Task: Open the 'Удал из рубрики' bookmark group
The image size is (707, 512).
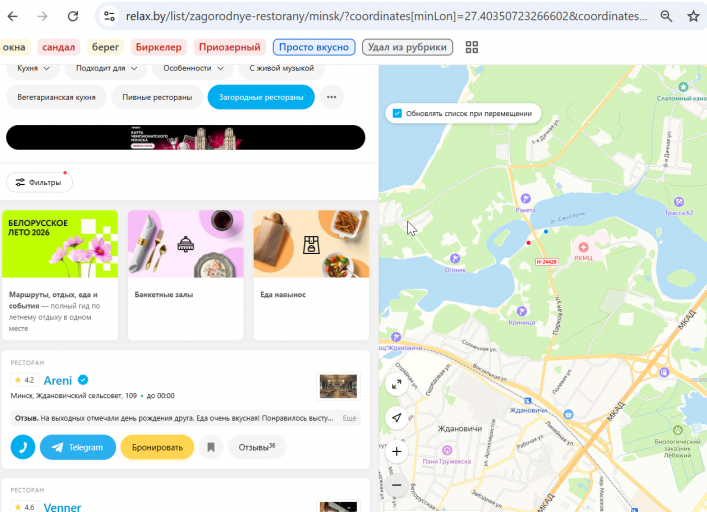Action: [x=407, y=47]
